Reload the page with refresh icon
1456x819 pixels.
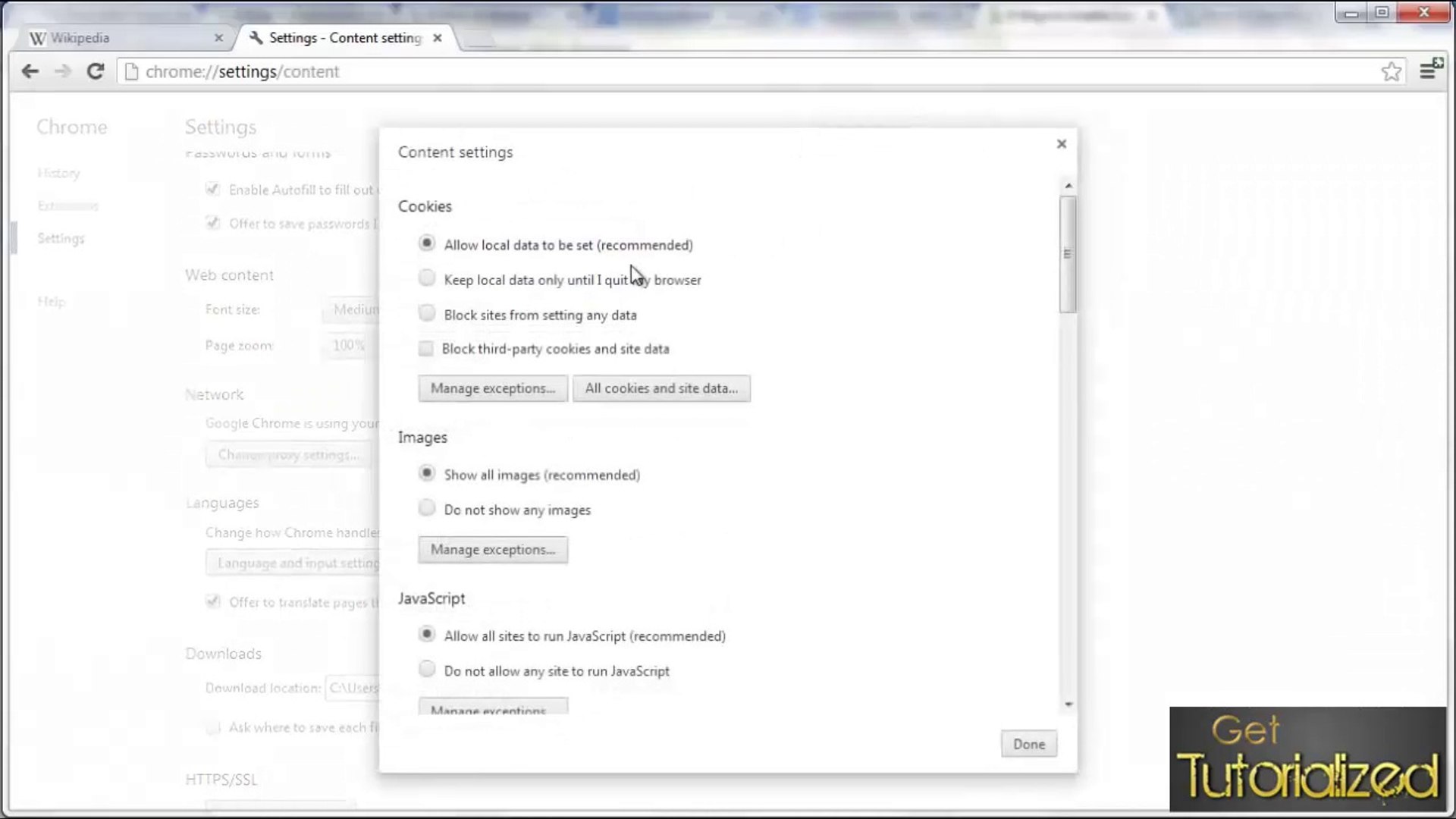pyautogui.click(x=96, y=71)
